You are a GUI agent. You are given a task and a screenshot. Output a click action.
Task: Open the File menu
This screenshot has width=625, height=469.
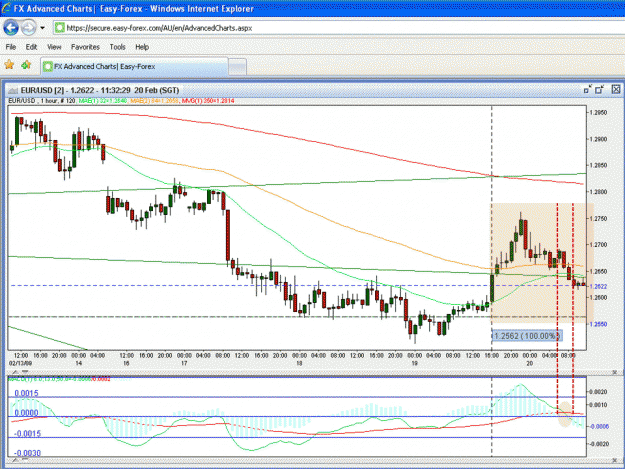coord(11,47)
